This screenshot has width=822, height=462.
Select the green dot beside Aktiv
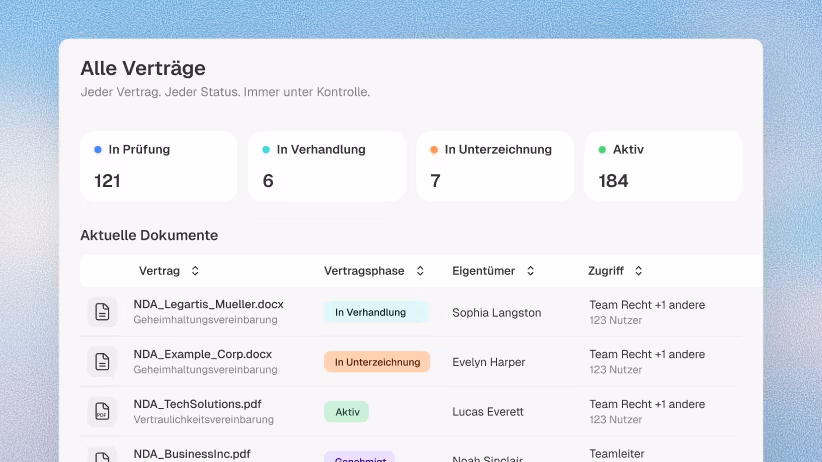tap(602, 149)
